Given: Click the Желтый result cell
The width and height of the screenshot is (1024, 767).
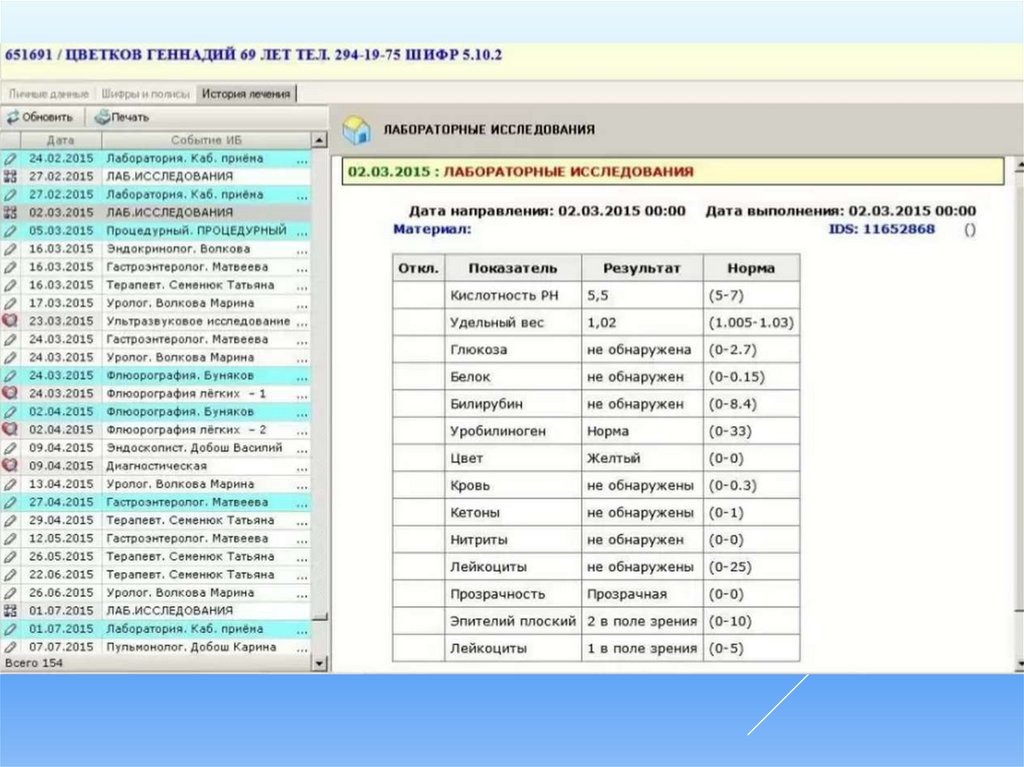Looking at the screenshot, I should [x=642, y=459].
